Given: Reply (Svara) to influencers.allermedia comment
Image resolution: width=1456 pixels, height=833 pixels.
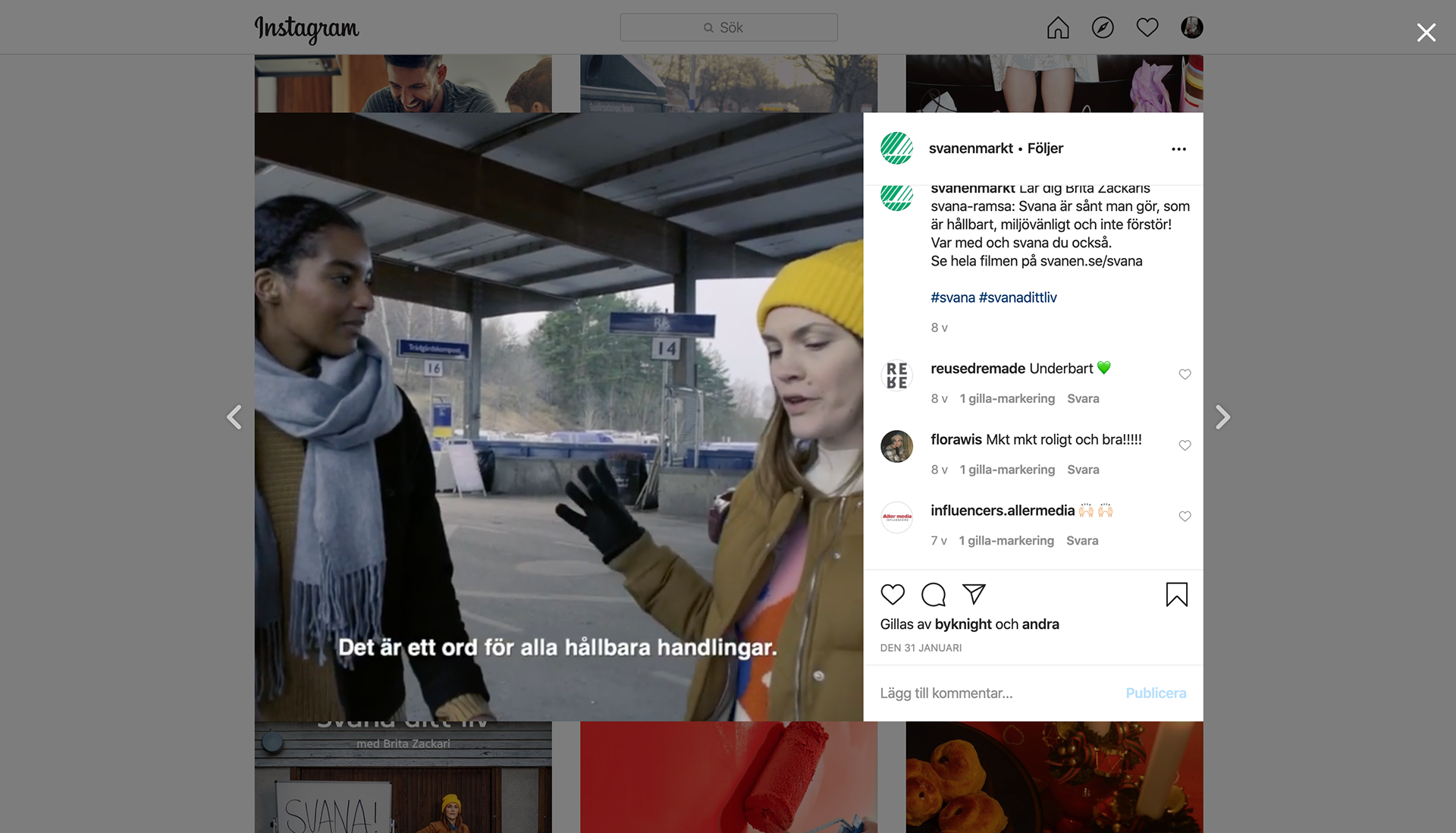Looking at the screenshot, I should coord(1082,541).
